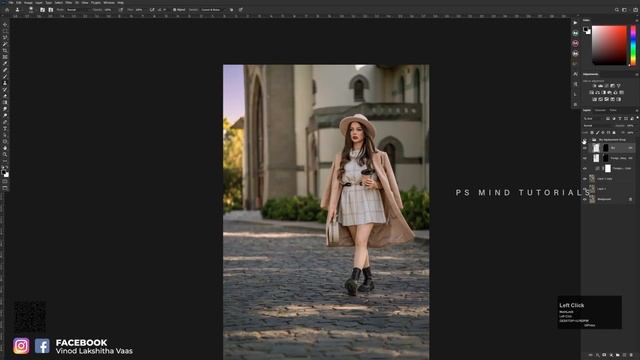Open layer blend mode dropdown
Viewport: 640px width, 360px height.
(x=597, y=126)
